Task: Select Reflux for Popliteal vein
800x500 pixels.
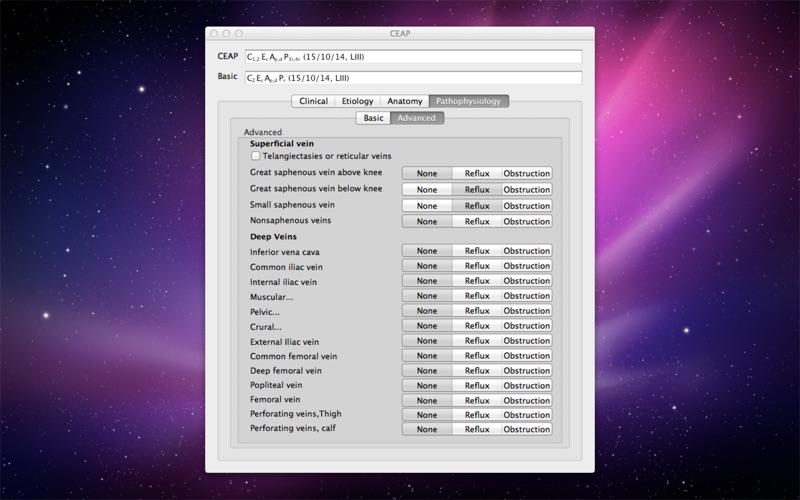Action: [477, 386]
